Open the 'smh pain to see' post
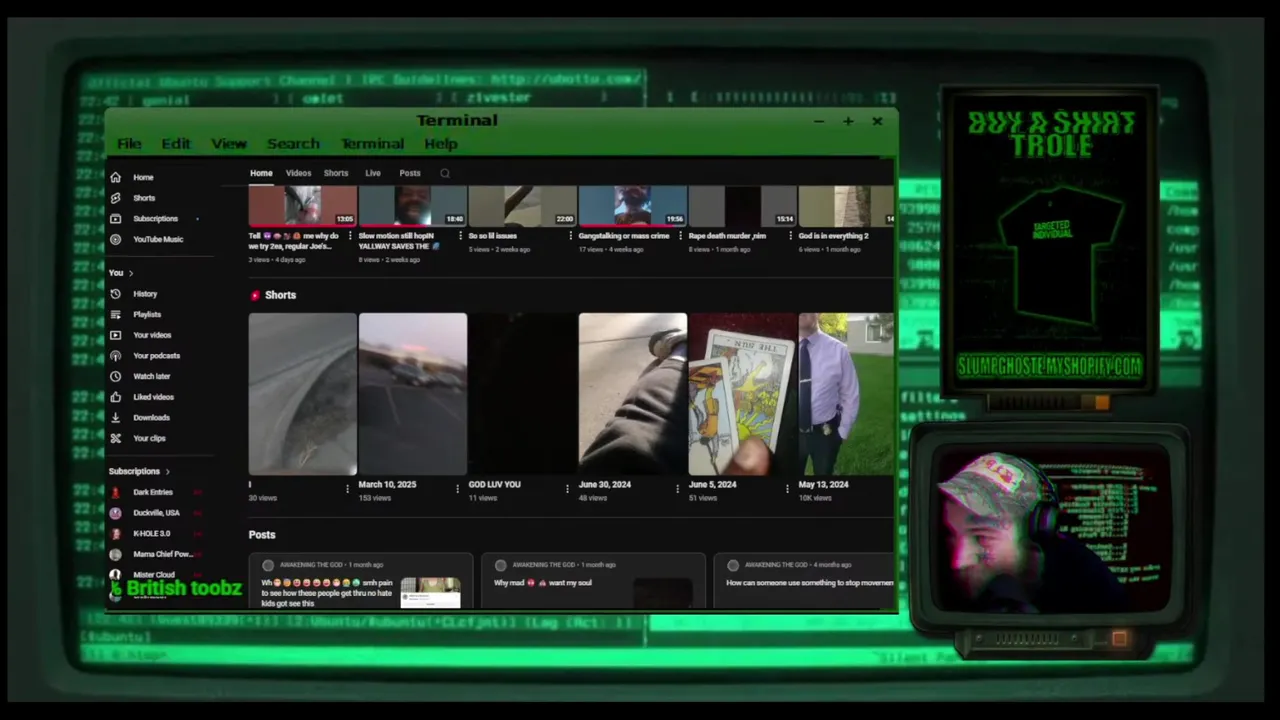This screenshot has width=1280, height=720. (361, 580)
